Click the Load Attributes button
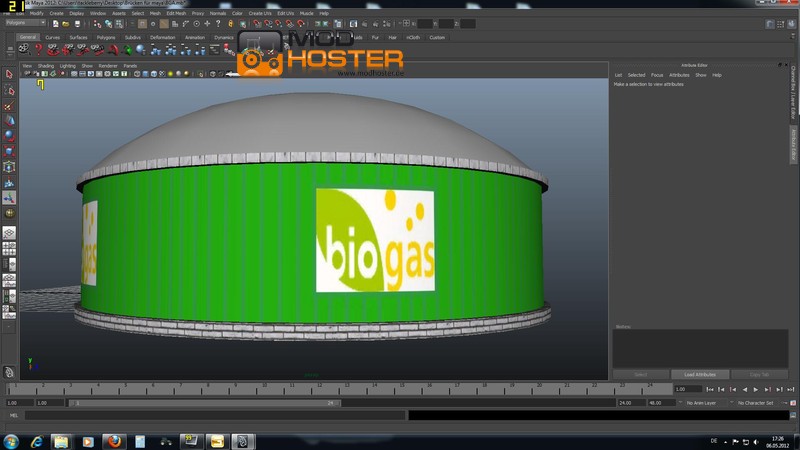The image size is (800, 450). pos(699,374)
